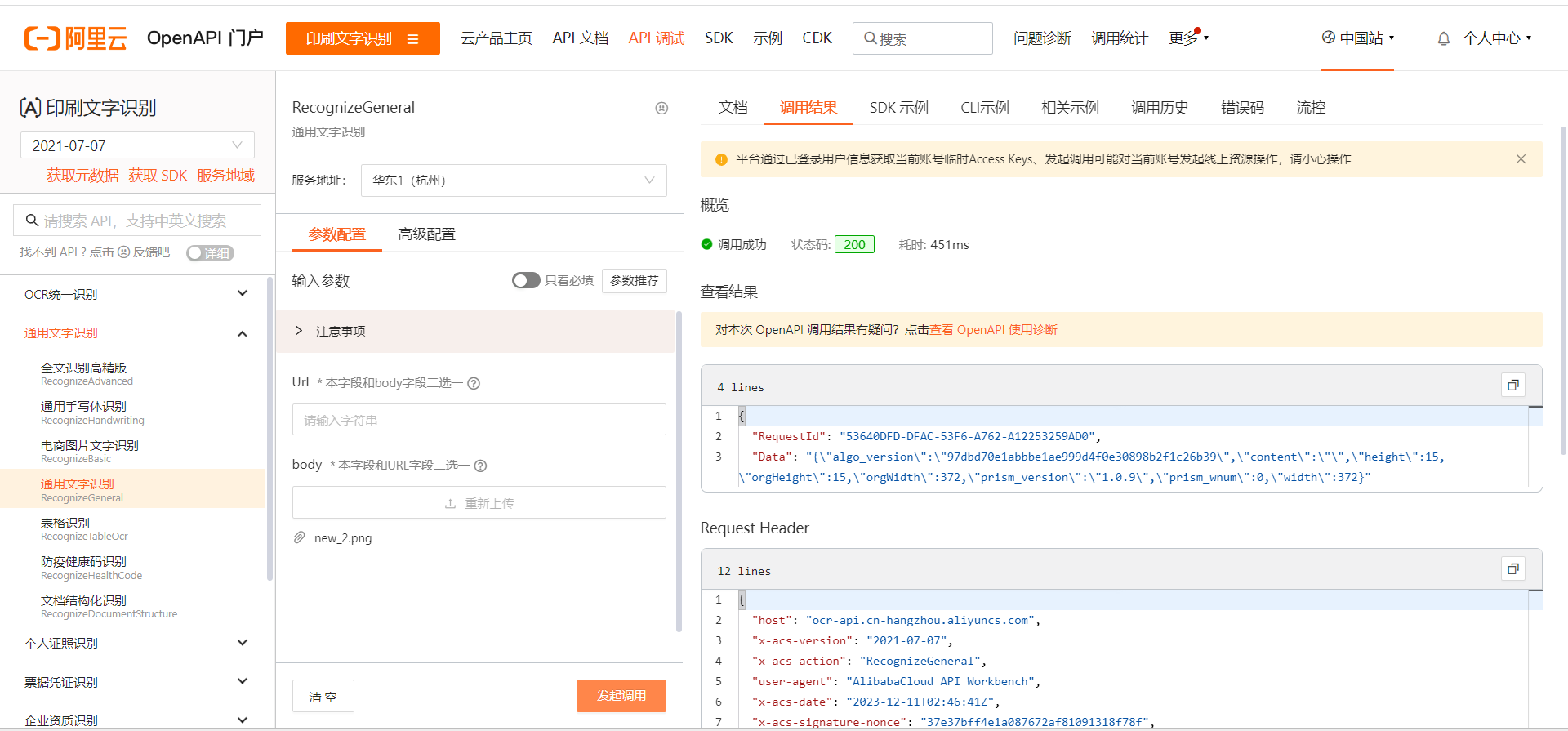The width and height of the screenshot is (1568, 731).
Task: Click the 服务地域 link
Action: [x=225, y=176]
